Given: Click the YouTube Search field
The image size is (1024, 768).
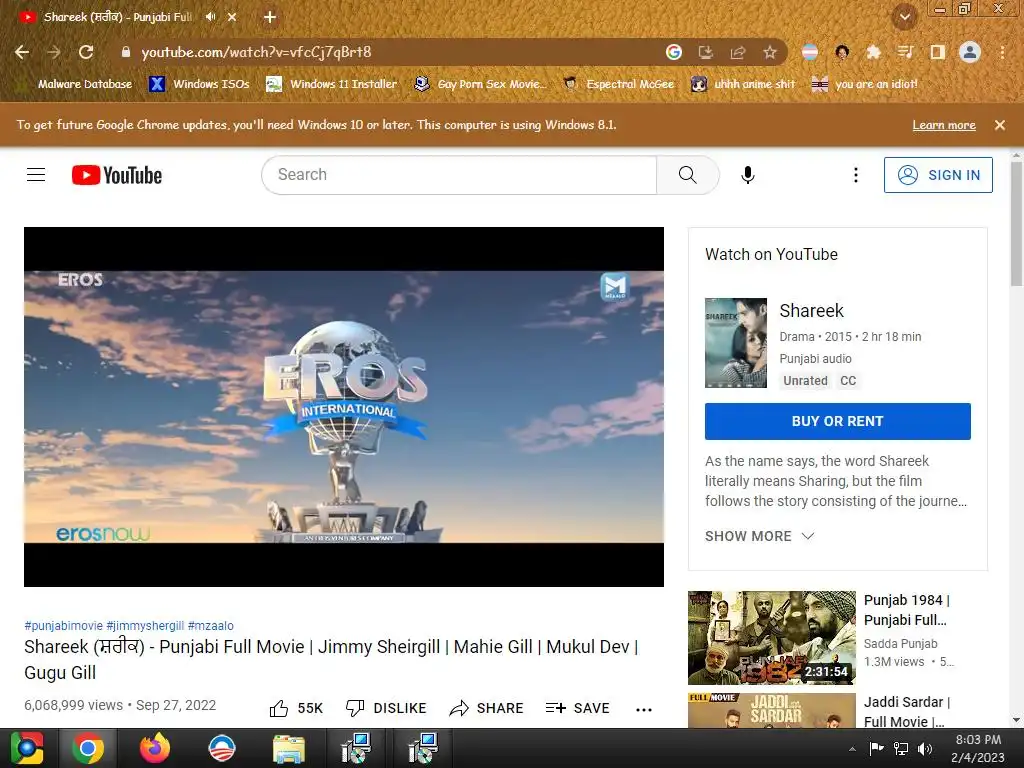Looking at the screenshot, I should coord(459,175).
